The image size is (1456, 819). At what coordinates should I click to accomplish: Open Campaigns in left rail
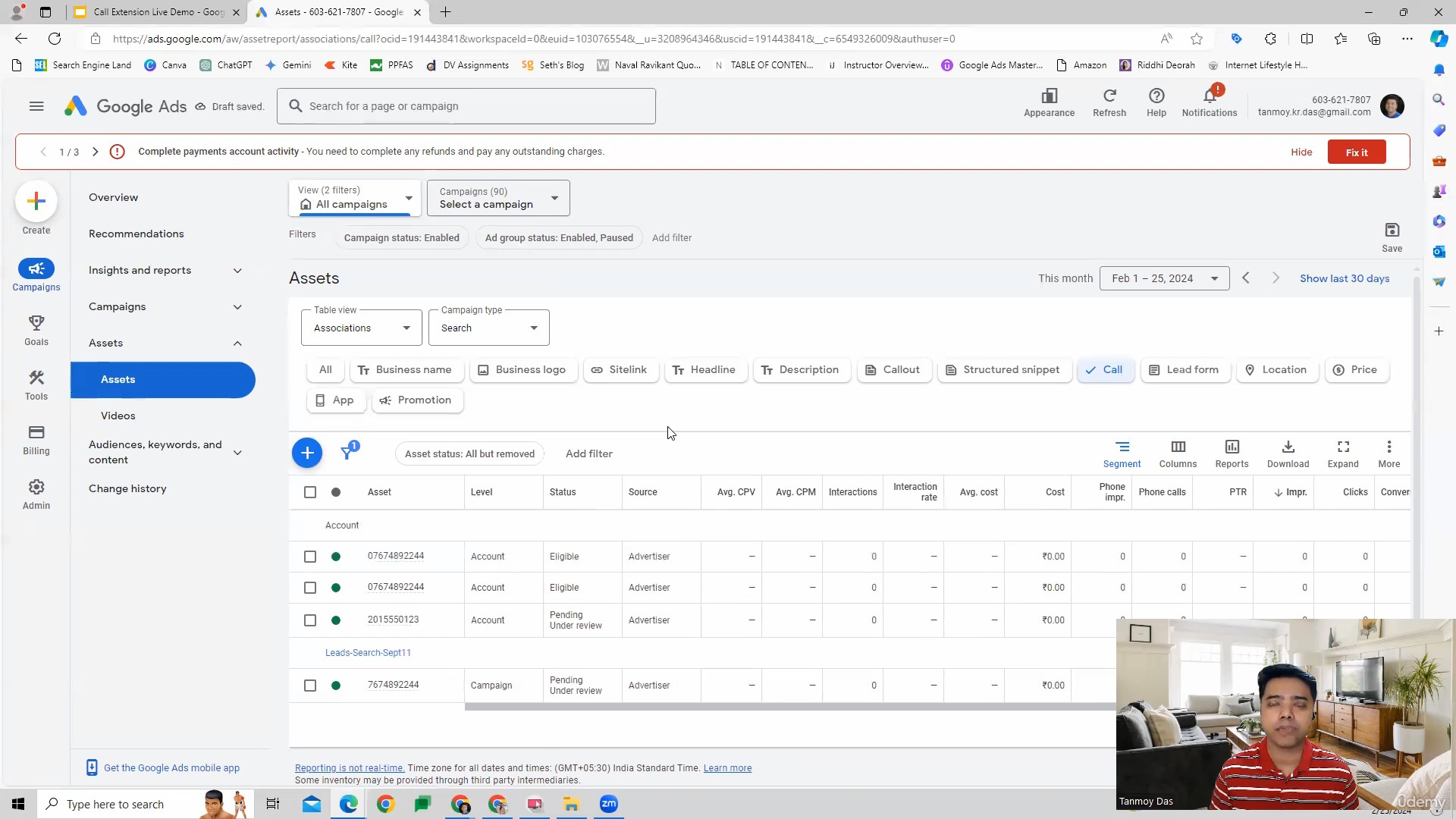pos(36,275)
